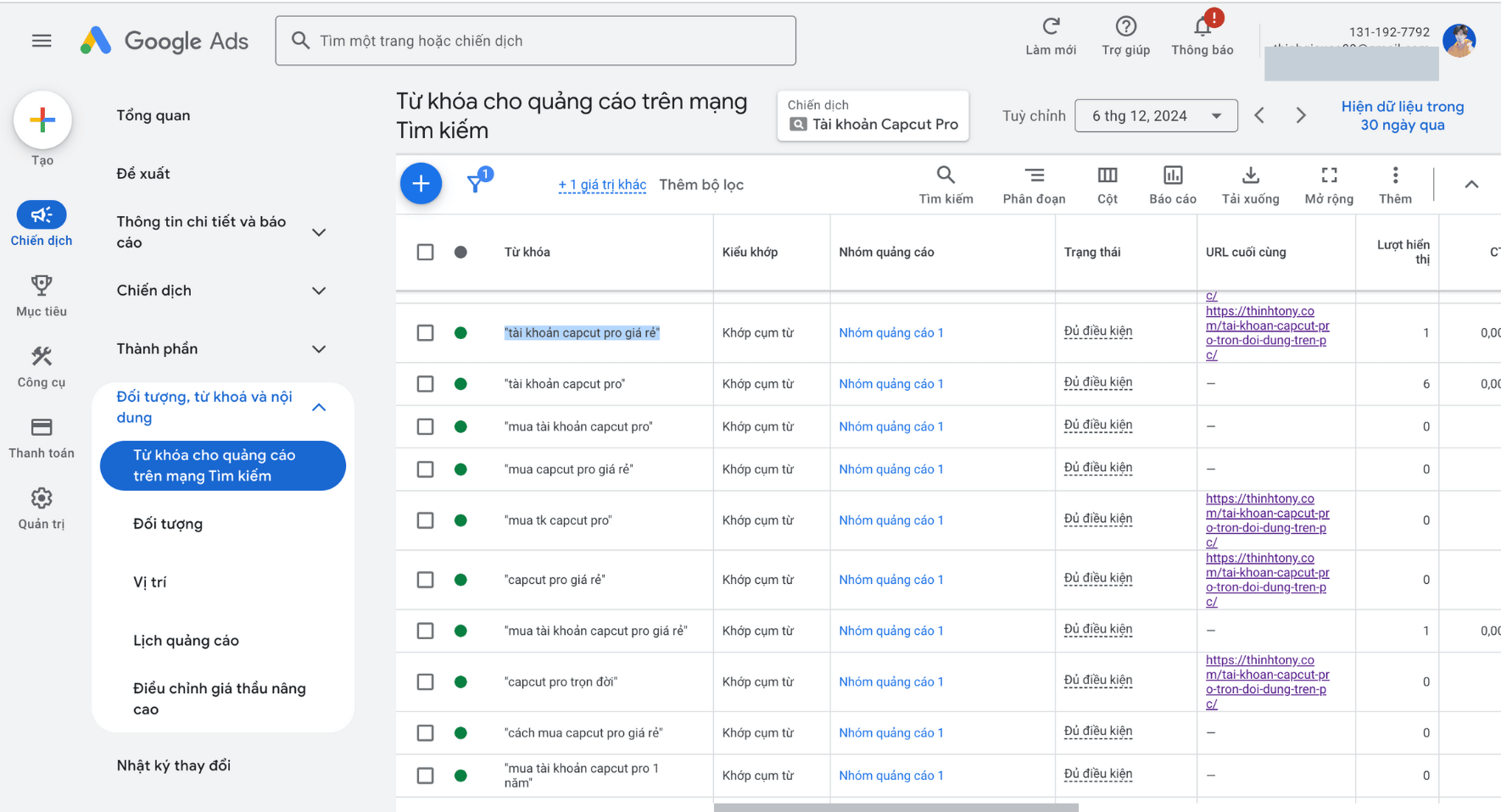The image size is (1501, 812).
Task: Open Công cụ tools sidebar icon
Action: 42,356
